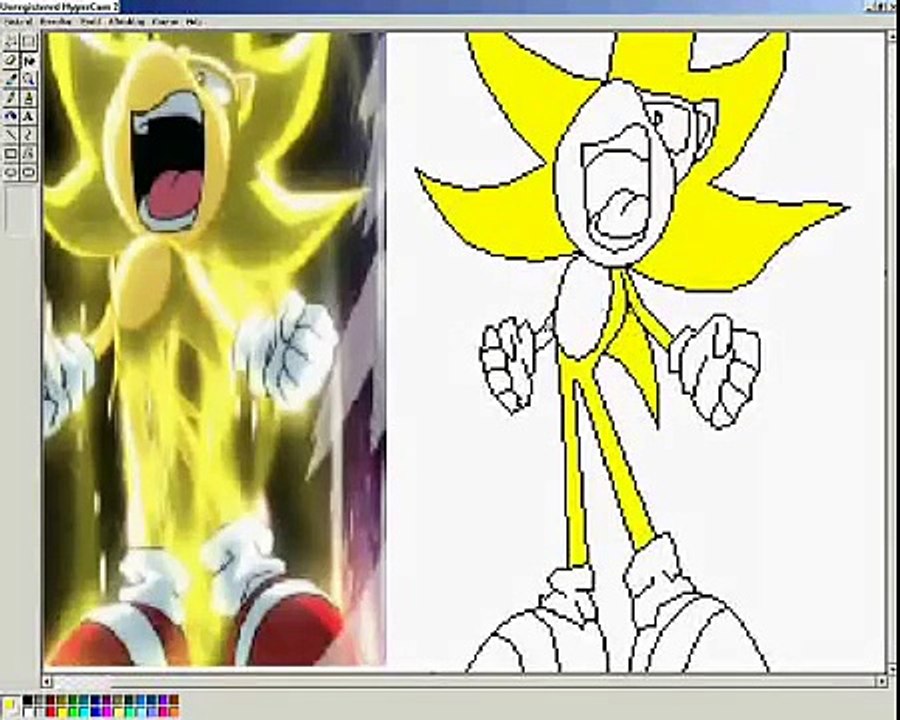Viewport: 900px width, 720px height.
Task: Pick the olive color swatch
Action: tap(61, 699)
